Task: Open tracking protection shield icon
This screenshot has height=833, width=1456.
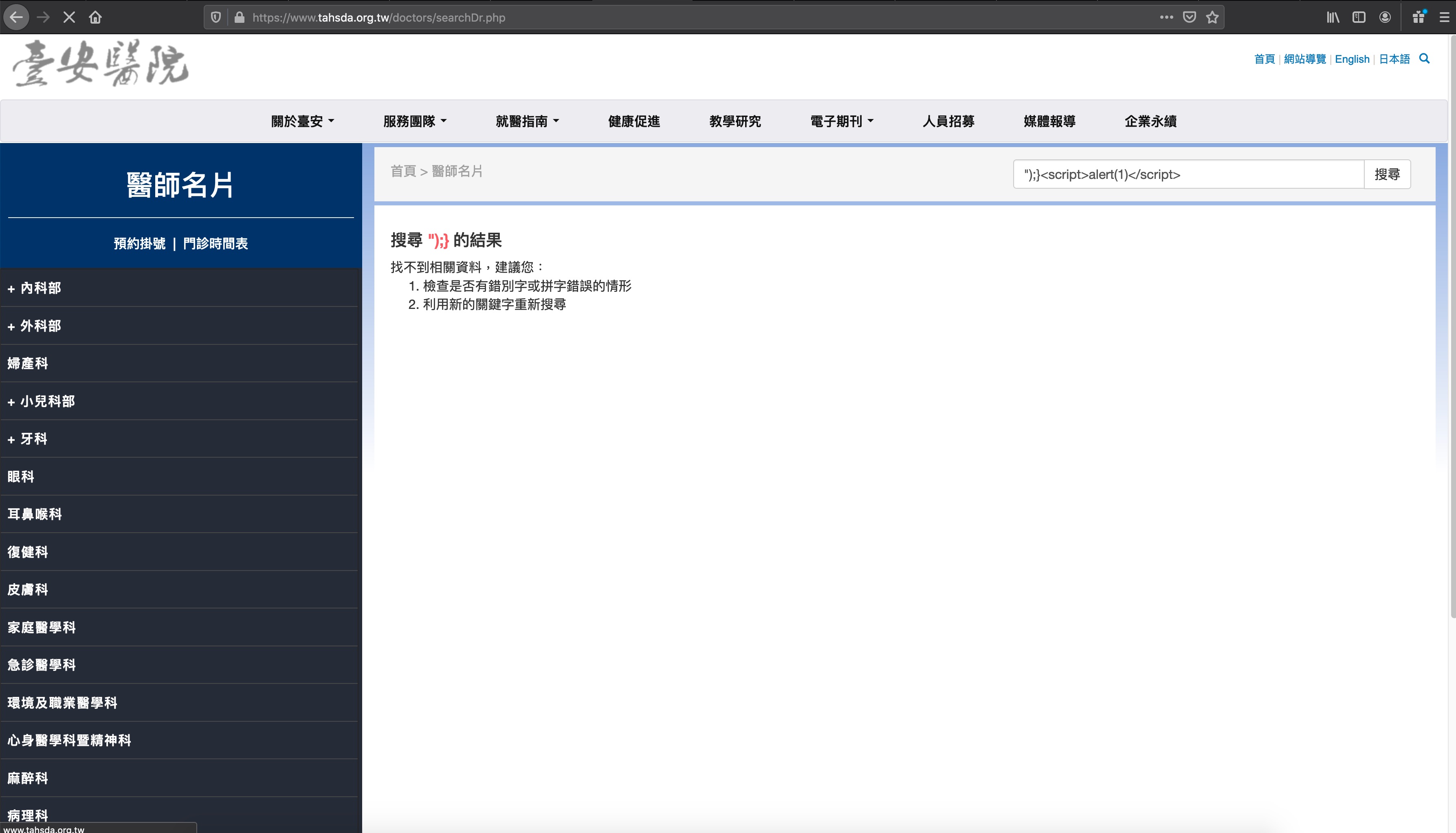Action: (216, 17)
